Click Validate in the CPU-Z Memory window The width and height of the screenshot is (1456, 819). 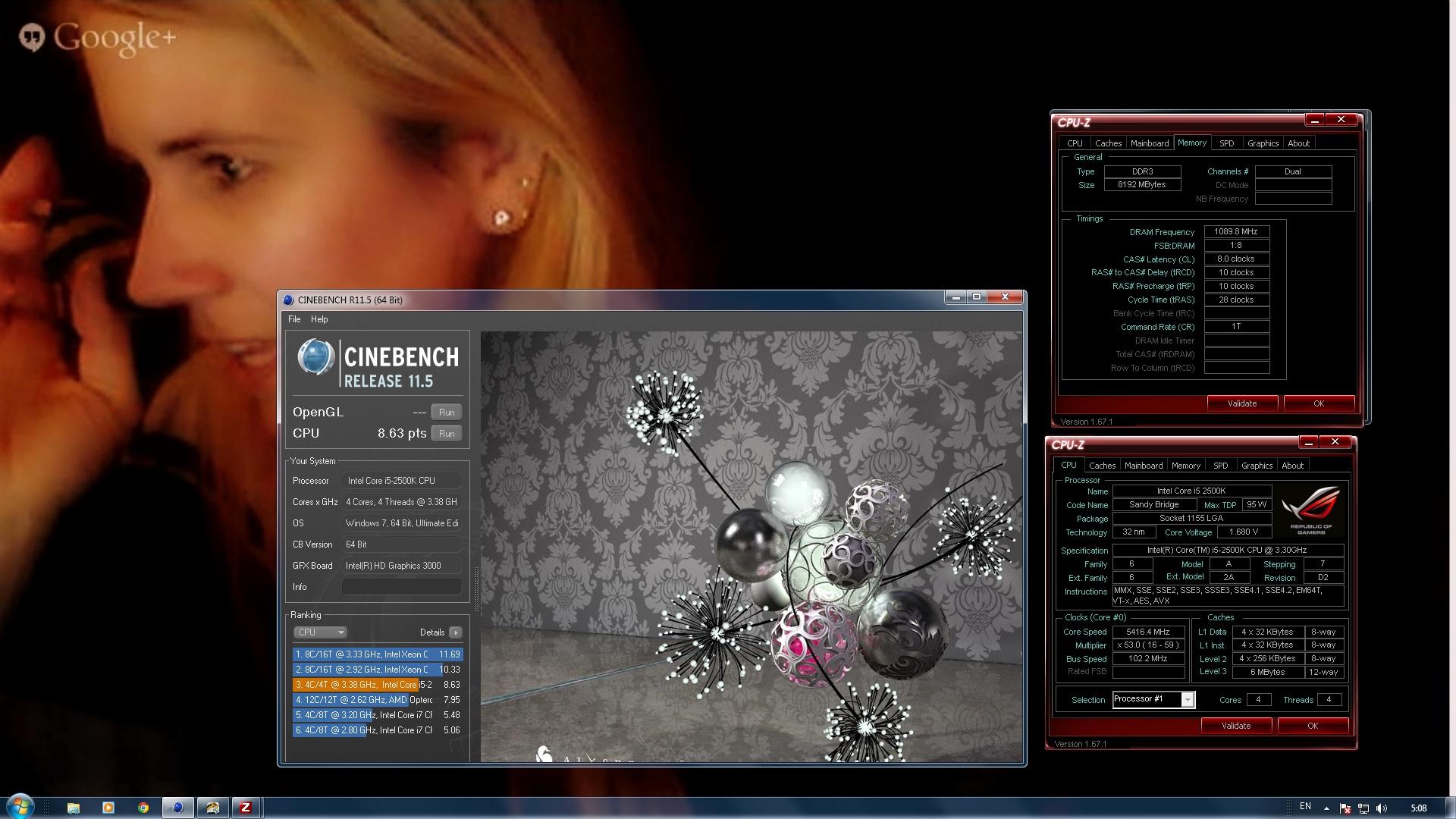1242,403
